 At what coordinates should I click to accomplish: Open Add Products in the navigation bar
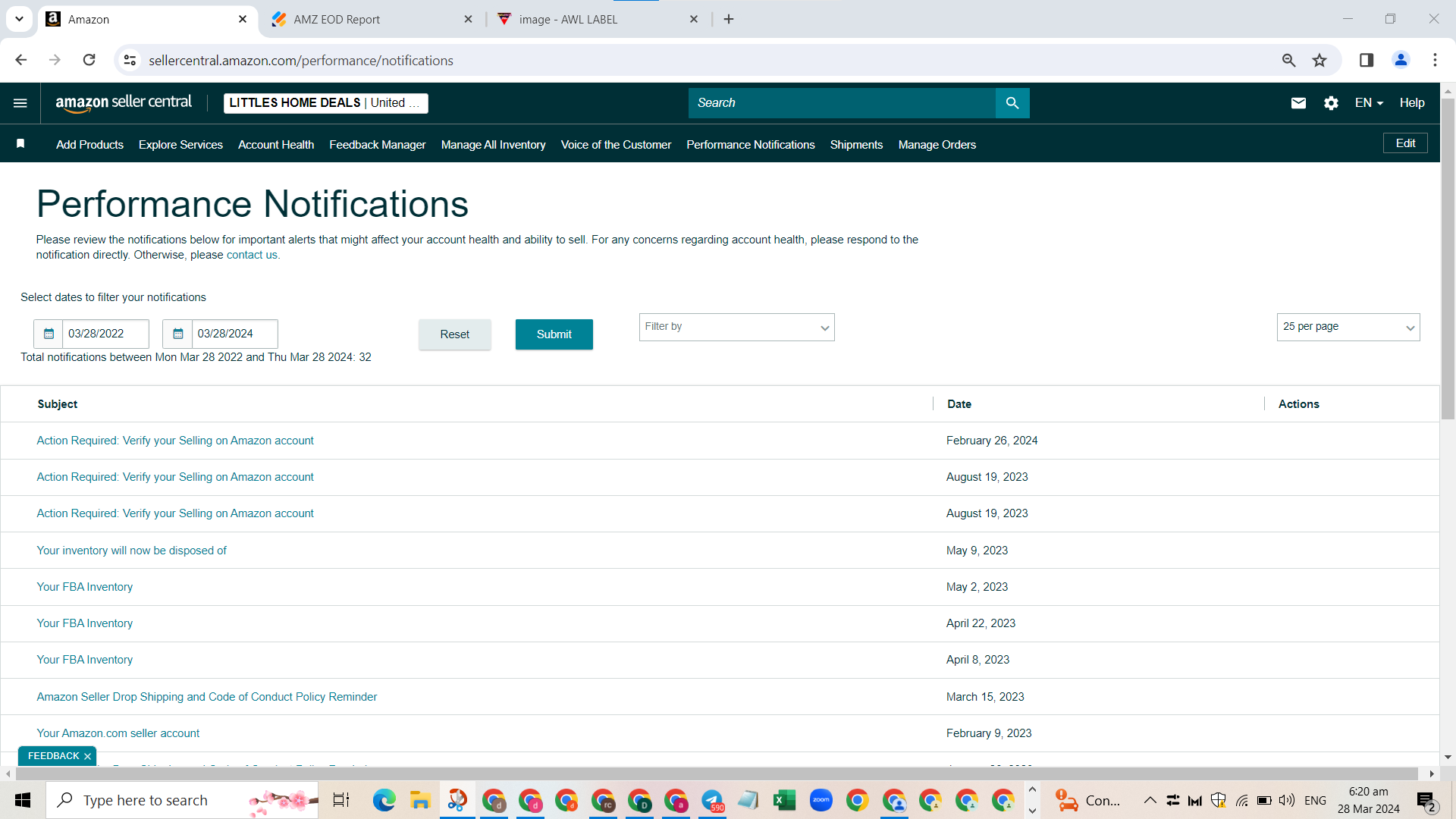pyautogui.click(x=89, y=145)
